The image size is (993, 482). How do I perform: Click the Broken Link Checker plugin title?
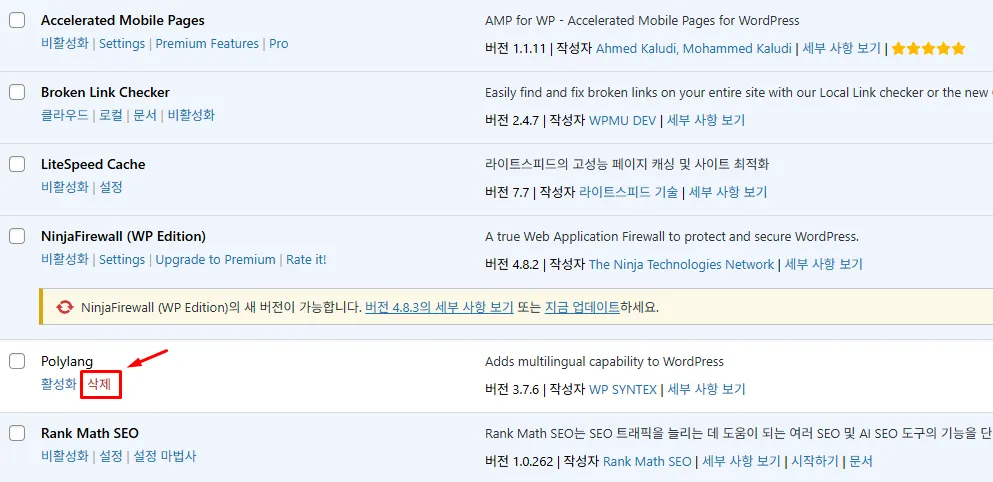[x=106, y=92]
